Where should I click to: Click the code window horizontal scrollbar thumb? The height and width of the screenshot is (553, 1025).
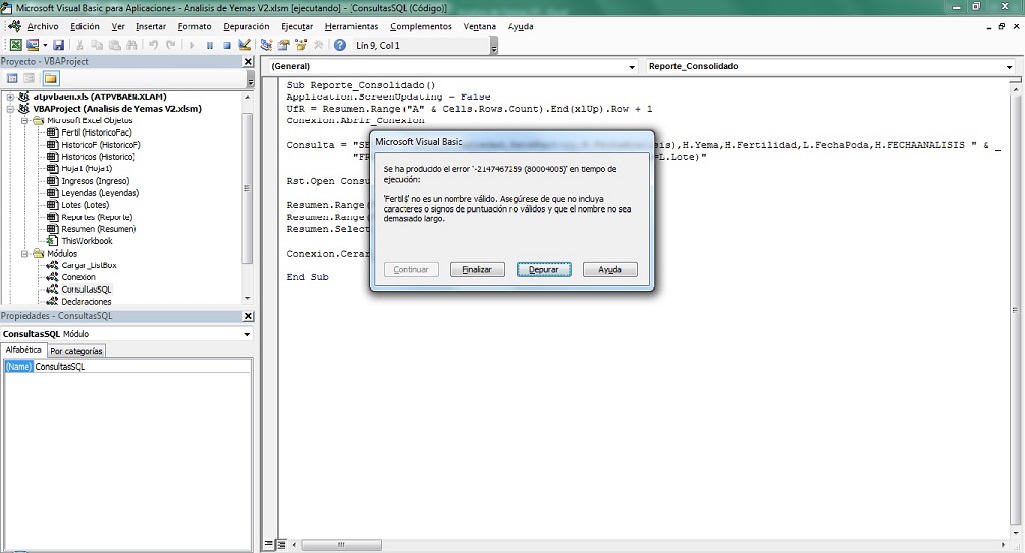(x=341, y=545)
